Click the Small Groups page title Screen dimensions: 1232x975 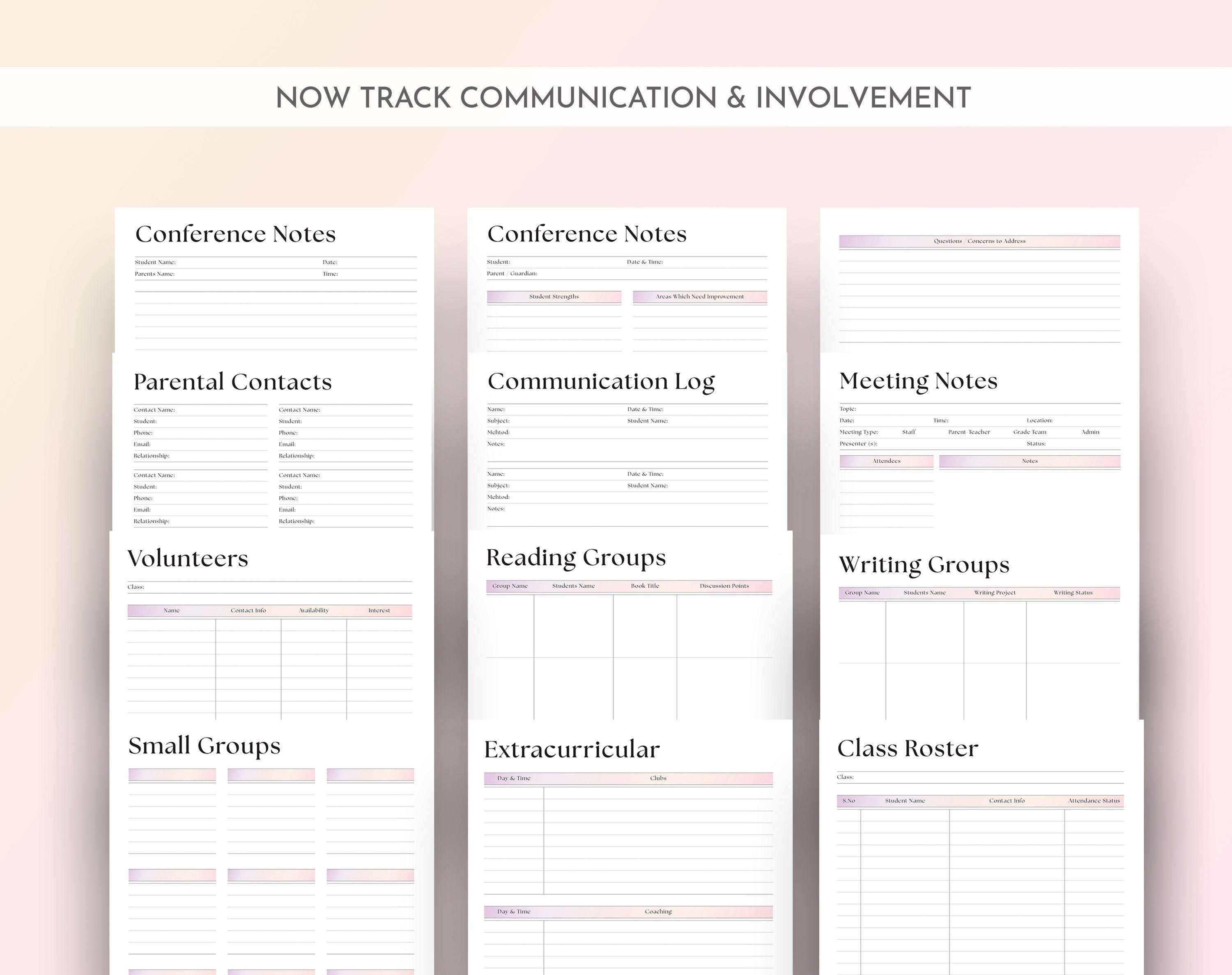point(204,746)
